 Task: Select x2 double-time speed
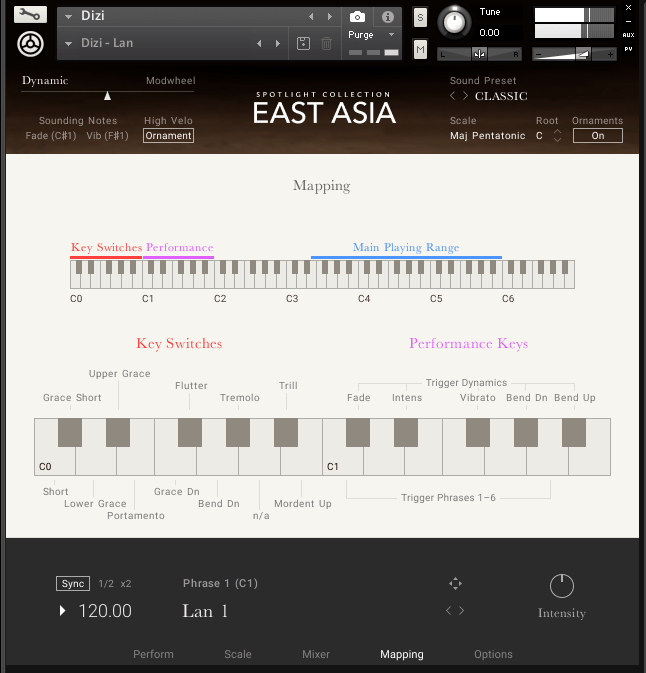click(126, 584)
